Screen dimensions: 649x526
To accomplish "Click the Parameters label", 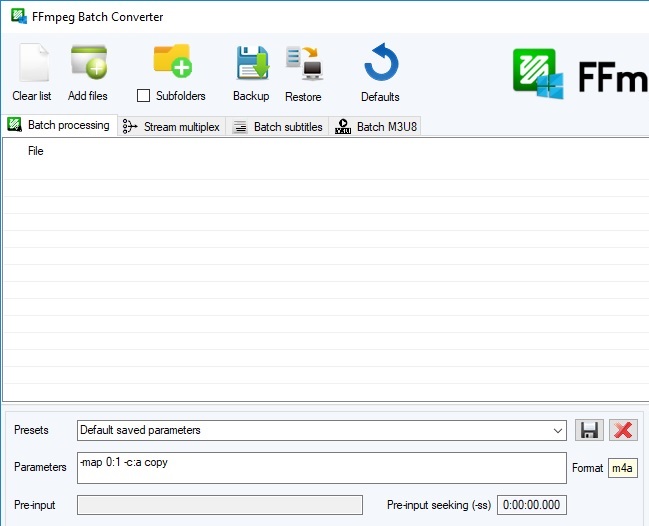I will tap(40, 467).
